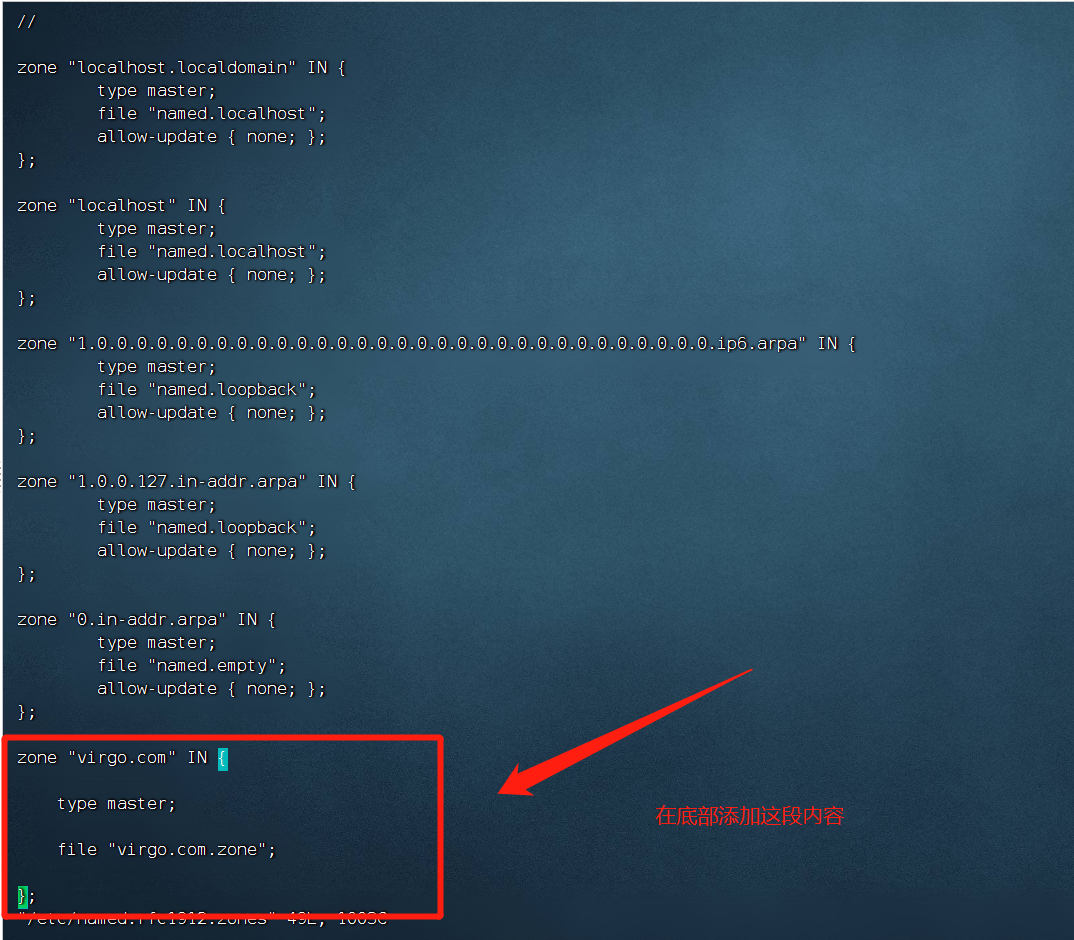Click the file "named.empty" line
The width and height of the screenshot is (1074, 940).
click(x=192, y=666)
